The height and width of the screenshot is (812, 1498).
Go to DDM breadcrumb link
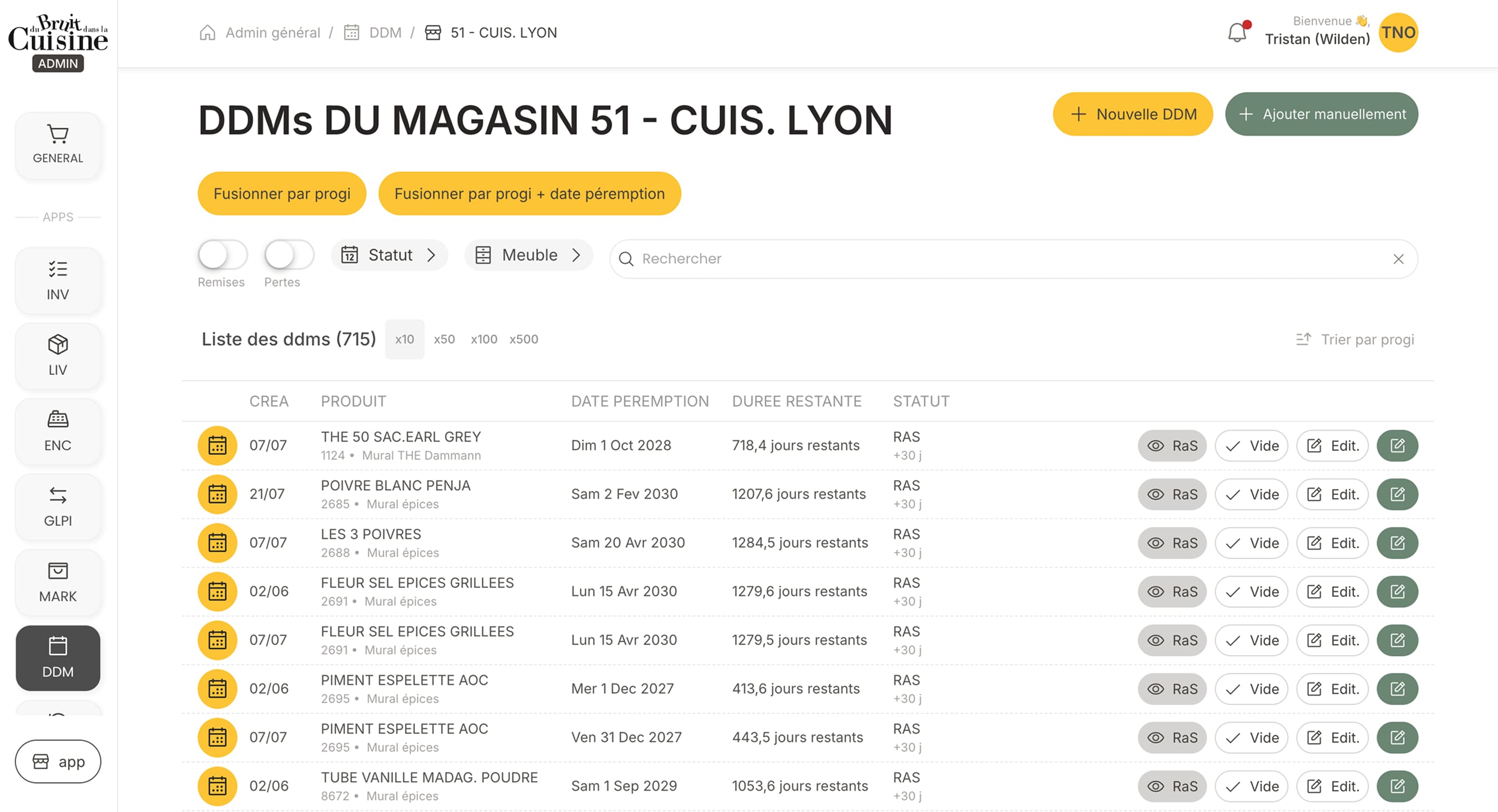[386, 33]
